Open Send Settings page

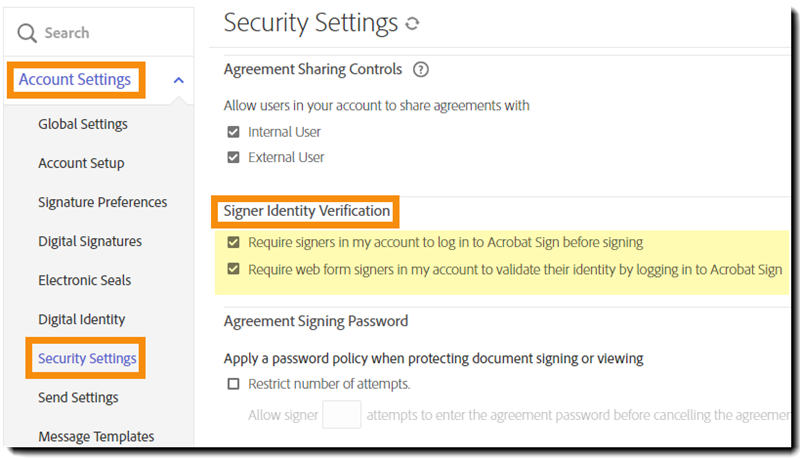(x=78, y=397)
